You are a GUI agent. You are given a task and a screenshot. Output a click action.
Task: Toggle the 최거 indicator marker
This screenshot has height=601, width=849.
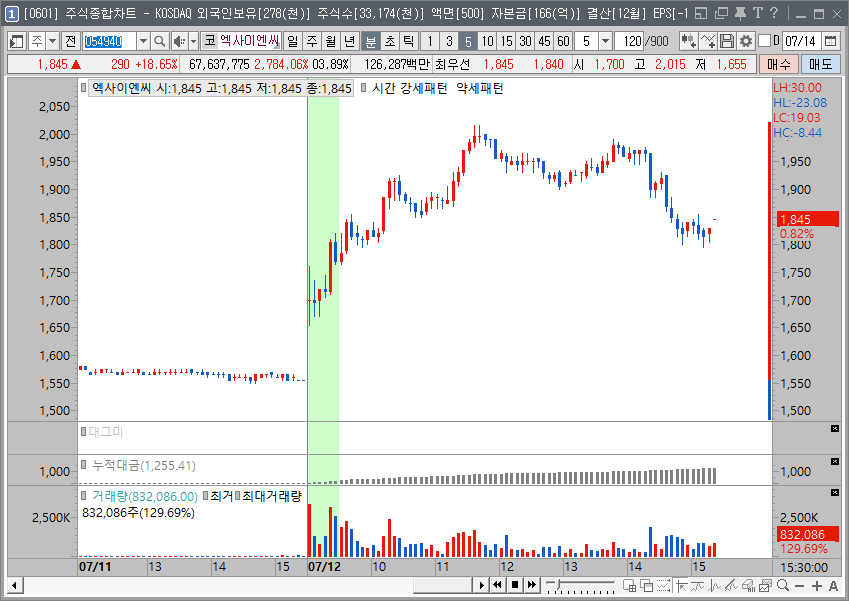206,495
